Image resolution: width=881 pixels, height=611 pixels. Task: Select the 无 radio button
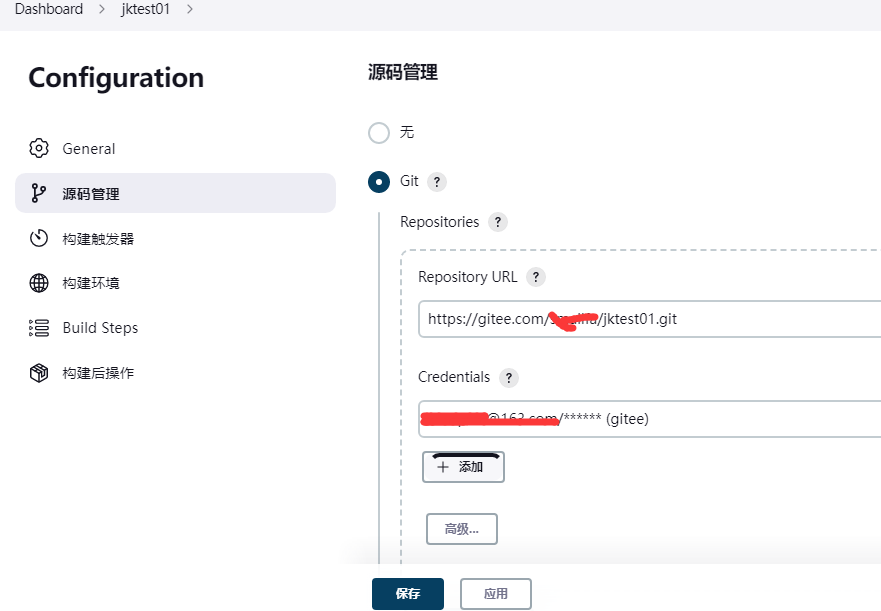tap(379, 133)
